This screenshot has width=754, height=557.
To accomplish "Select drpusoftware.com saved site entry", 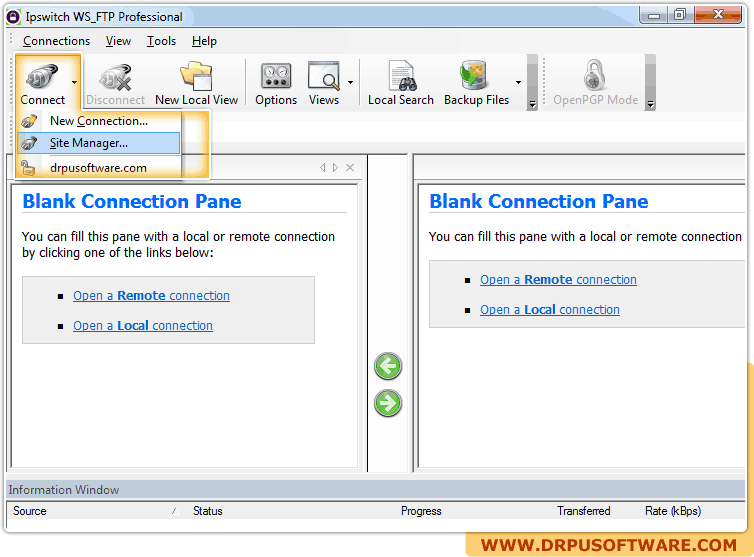I will pyautogui.click(x=99, y=168).
